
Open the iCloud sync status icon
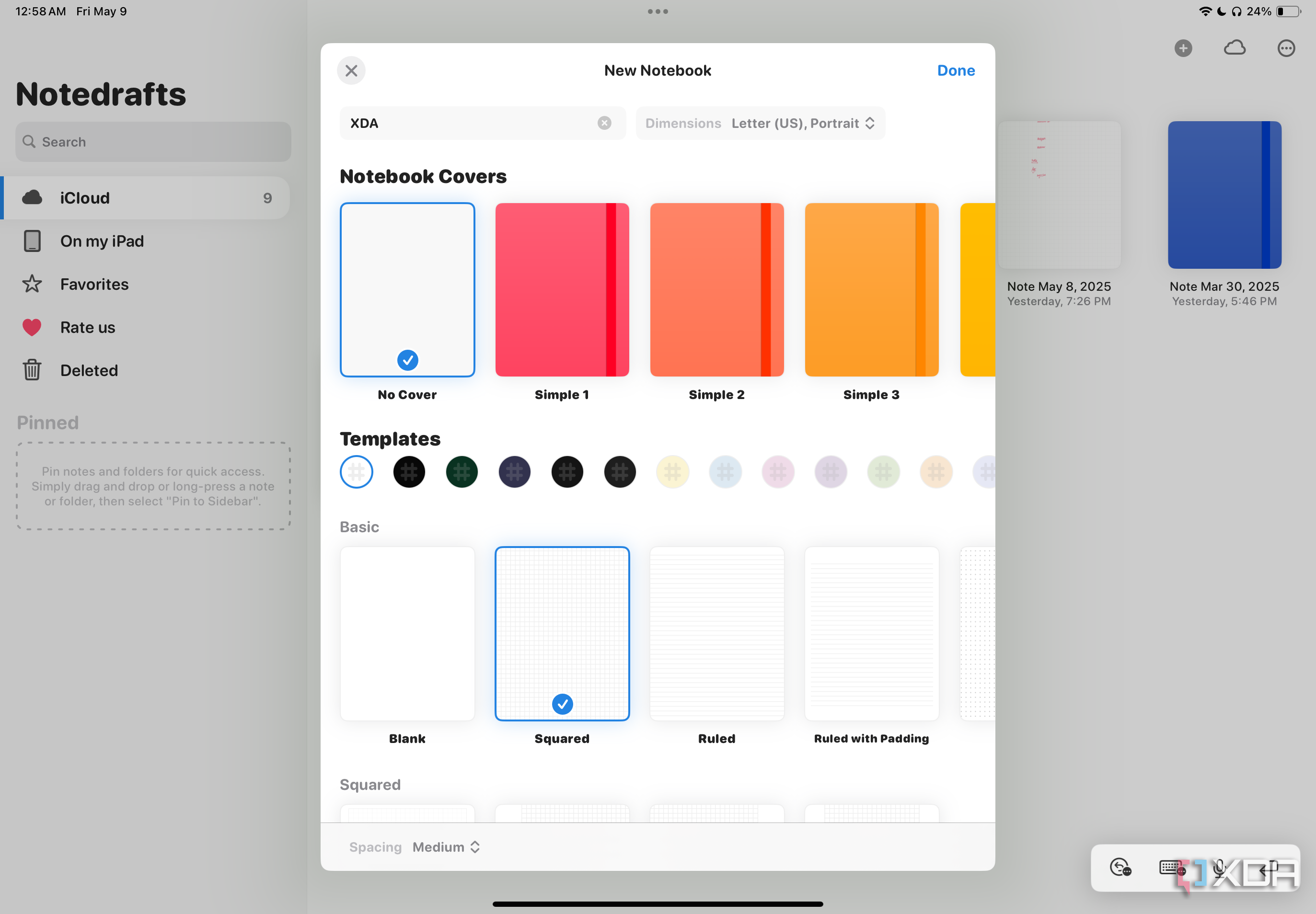(1235, 48)
